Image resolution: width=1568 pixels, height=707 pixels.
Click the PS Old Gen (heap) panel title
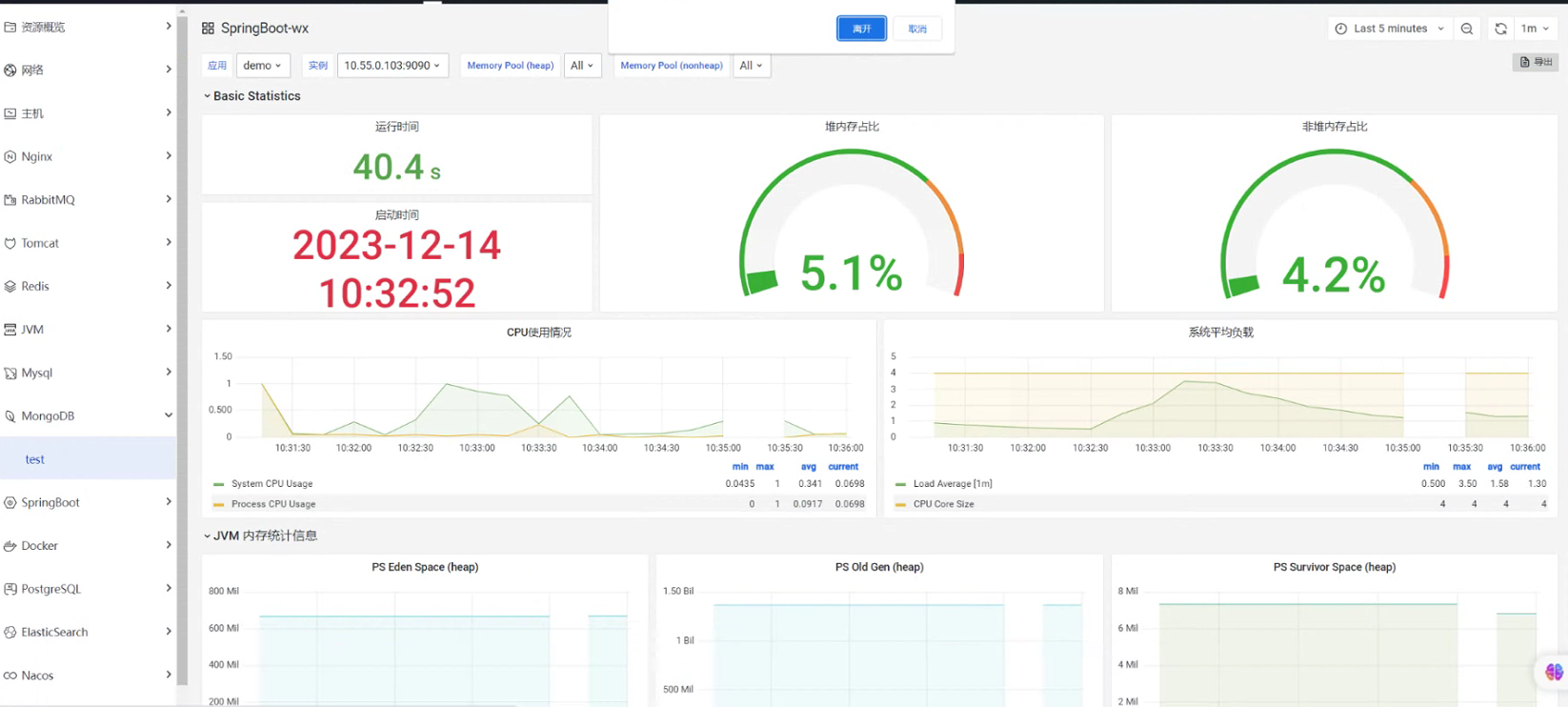tap(879, 567)
